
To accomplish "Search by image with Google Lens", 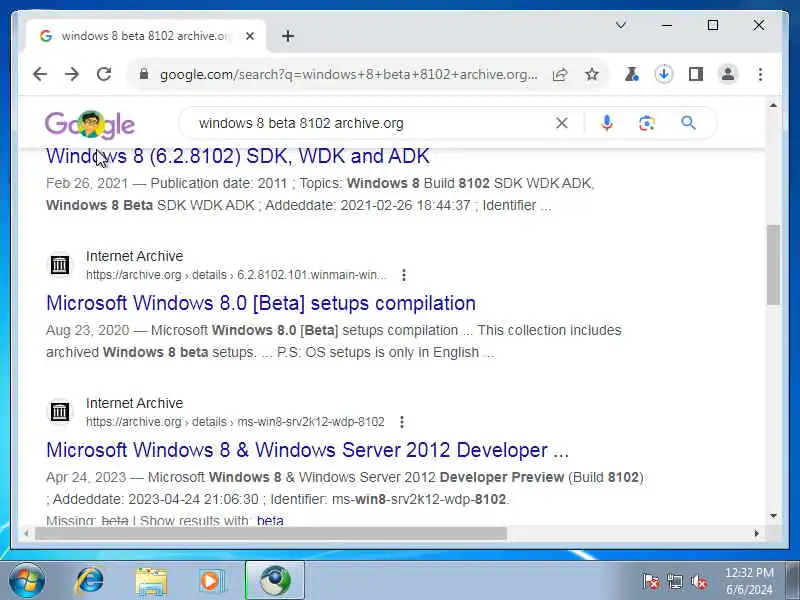I will click(x=647, y=123).
